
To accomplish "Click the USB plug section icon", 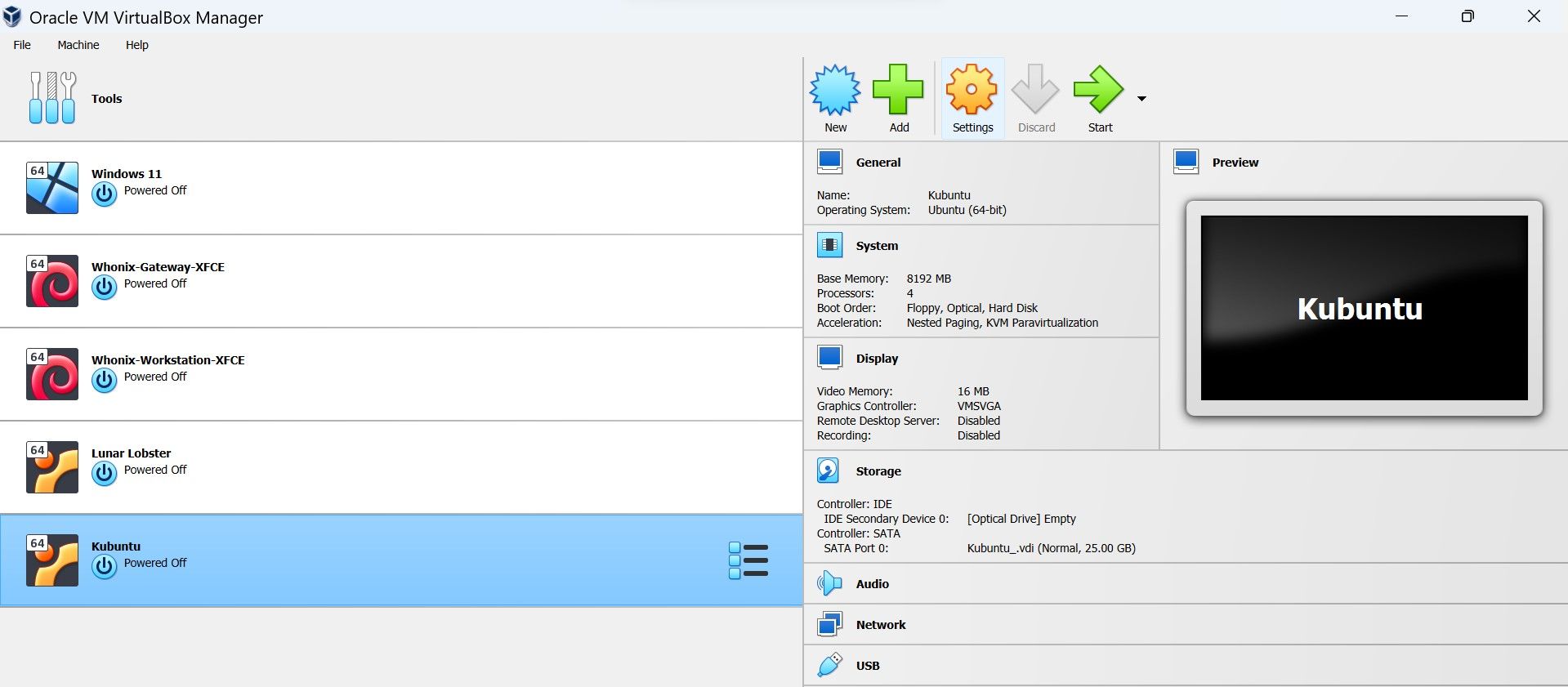I will [829, 665].
